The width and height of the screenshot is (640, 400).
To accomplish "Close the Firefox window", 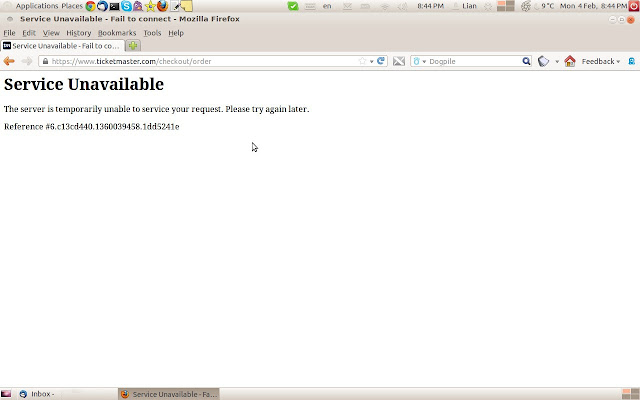I will (x=631, y=19).
